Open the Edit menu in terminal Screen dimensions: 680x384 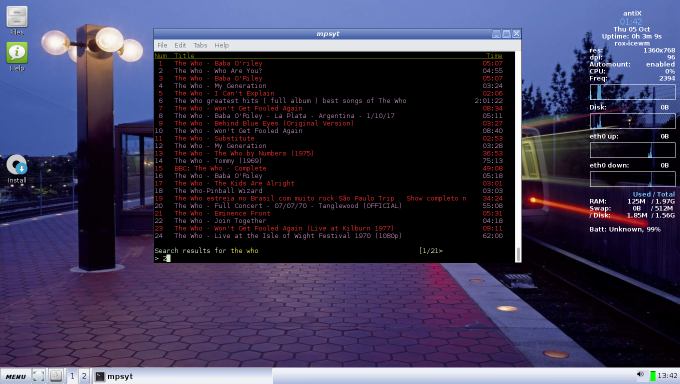[x=180, y=45]
